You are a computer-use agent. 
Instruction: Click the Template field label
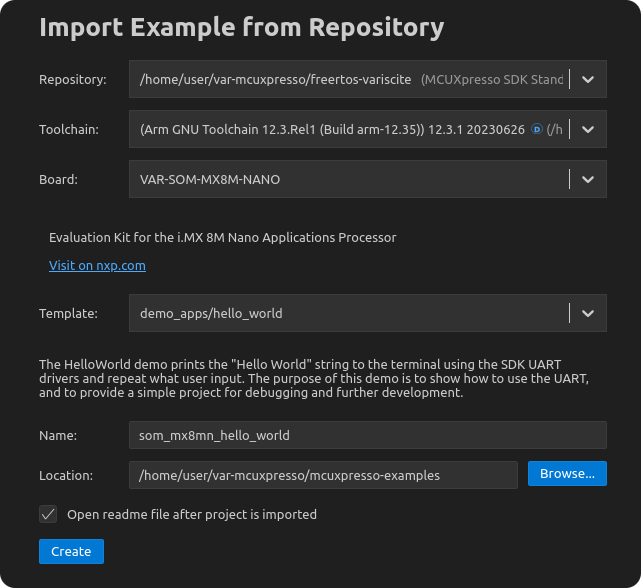point(68,313)
